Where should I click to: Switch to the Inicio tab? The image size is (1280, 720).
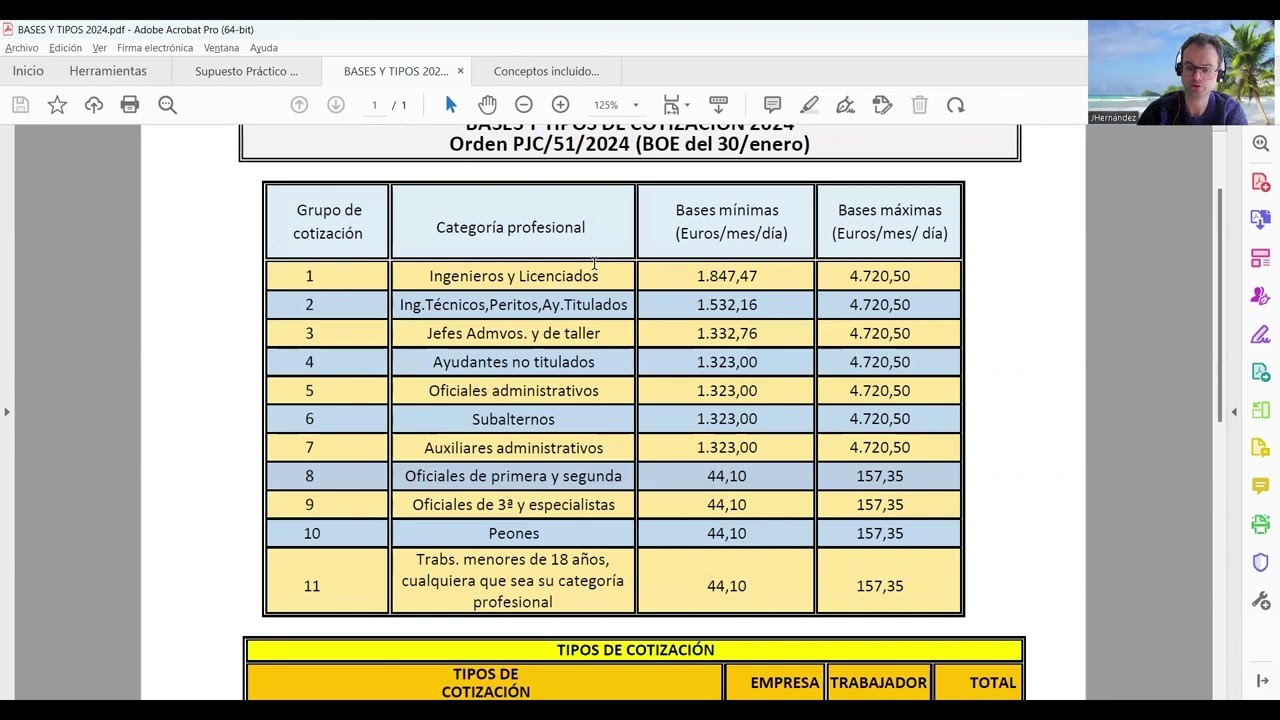click(28, 71)
